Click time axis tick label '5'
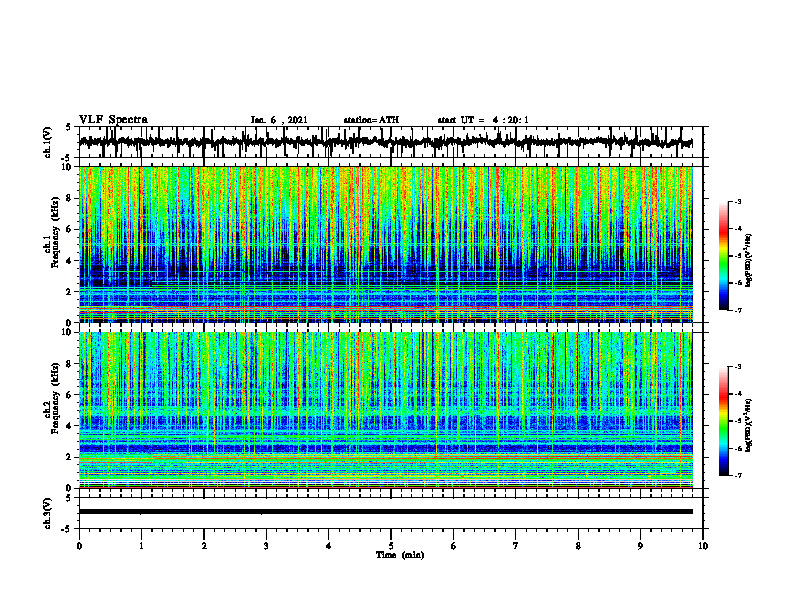This screenshot has width=792, height=612. click(391, 546)
